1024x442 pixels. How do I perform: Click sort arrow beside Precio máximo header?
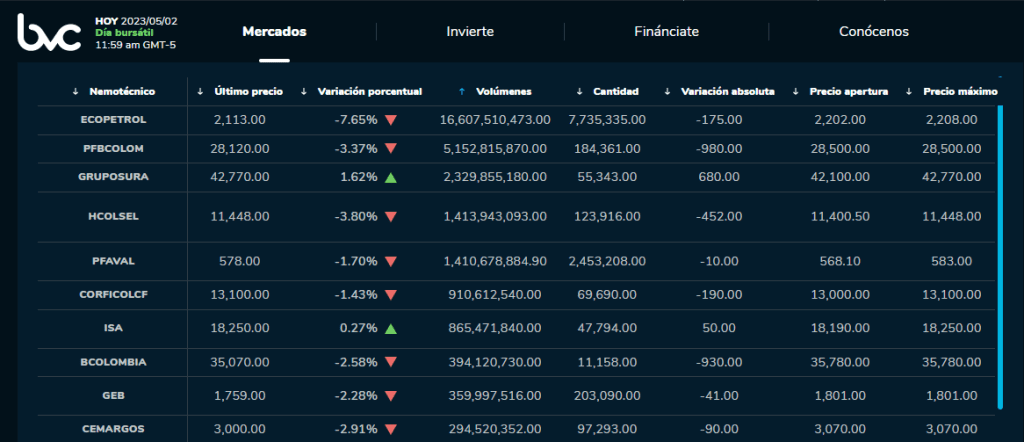click(909, 92)
